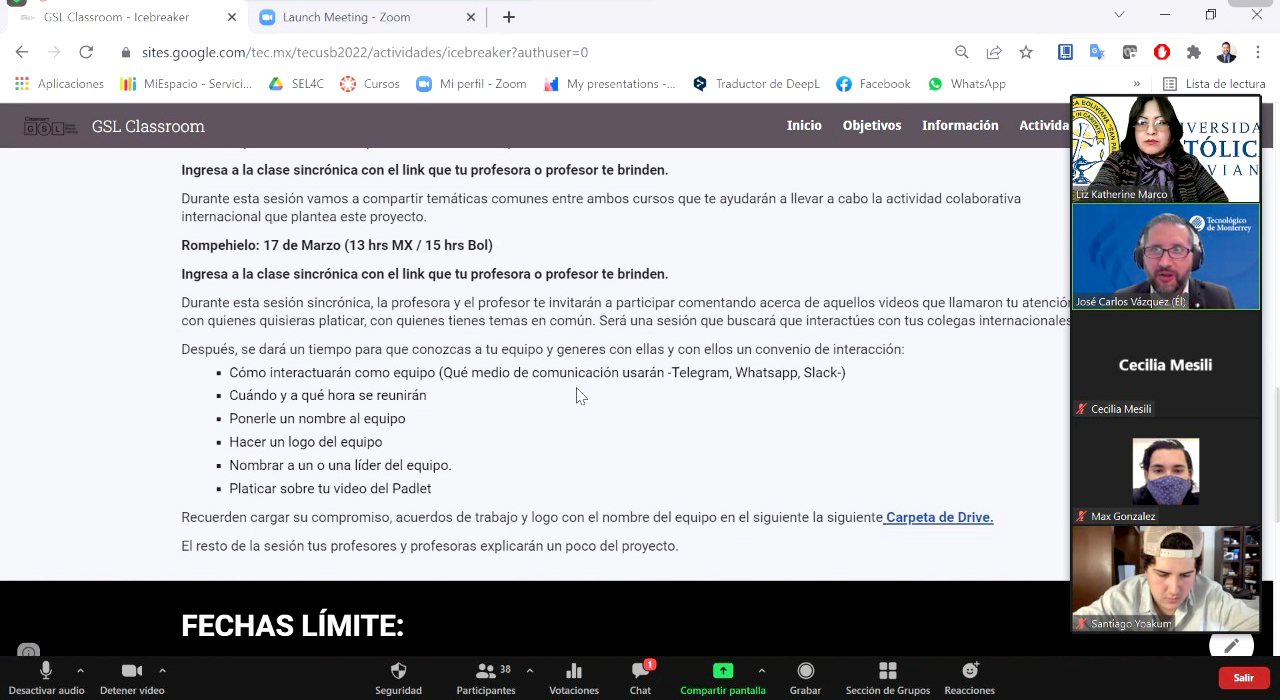Image resolution: width=1280 pixels, height=700 pixels.
Task: Open Votaciones polls icon
Action: pos(573,672)
